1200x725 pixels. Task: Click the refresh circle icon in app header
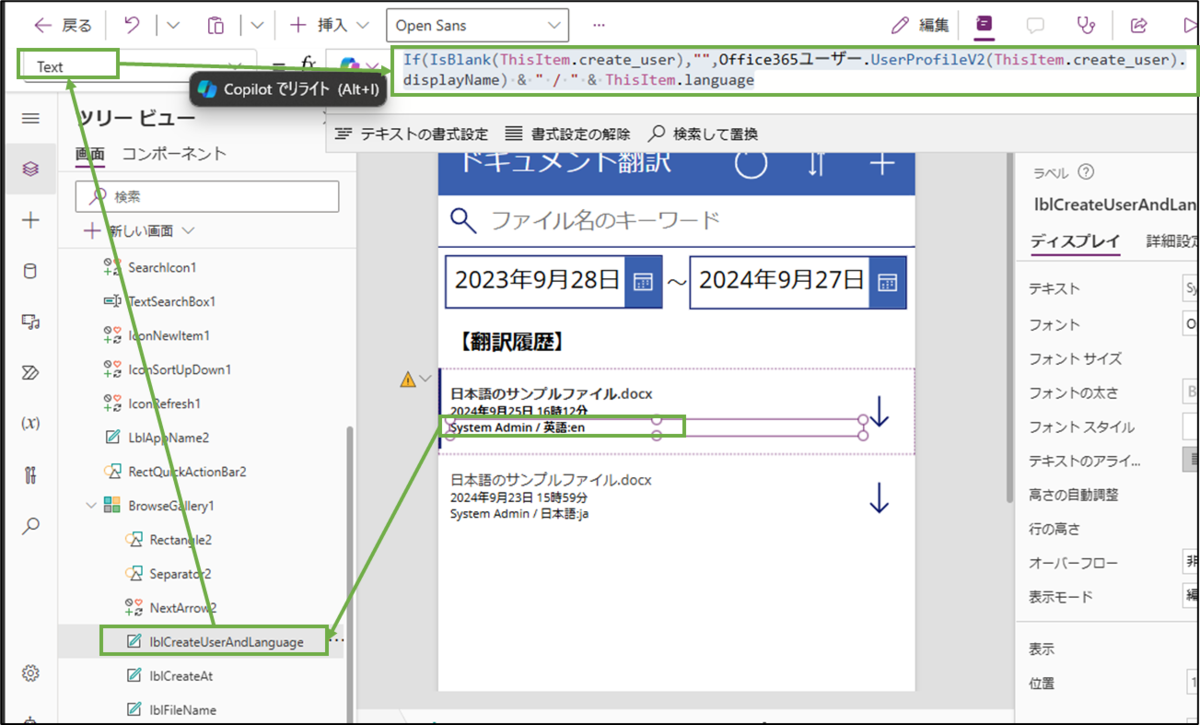(751, 164)
